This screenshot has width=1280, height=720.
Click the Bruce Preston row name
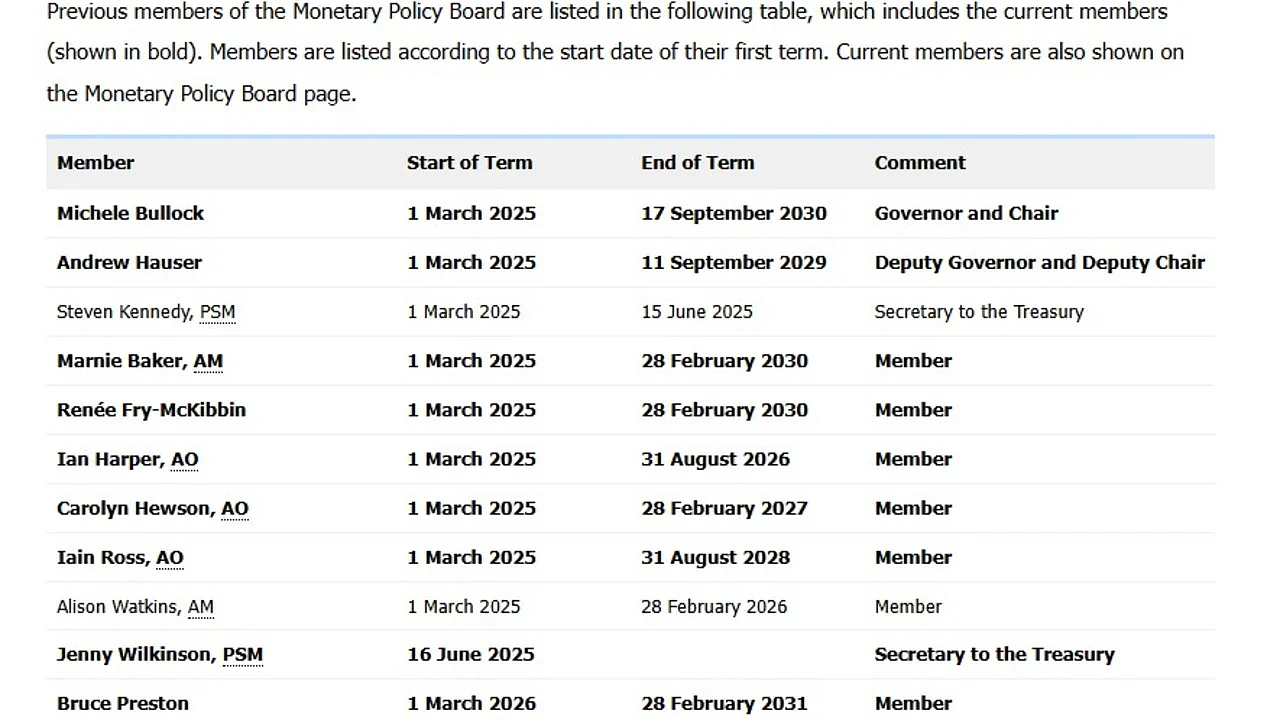point(123,704)
